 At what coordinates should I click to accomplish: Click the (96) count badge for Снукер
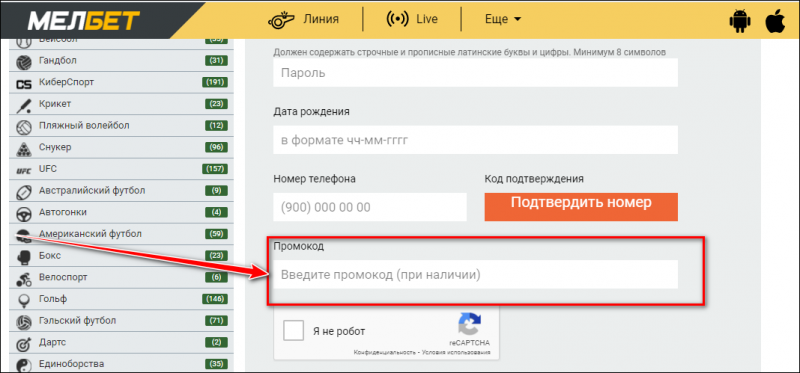216,147
